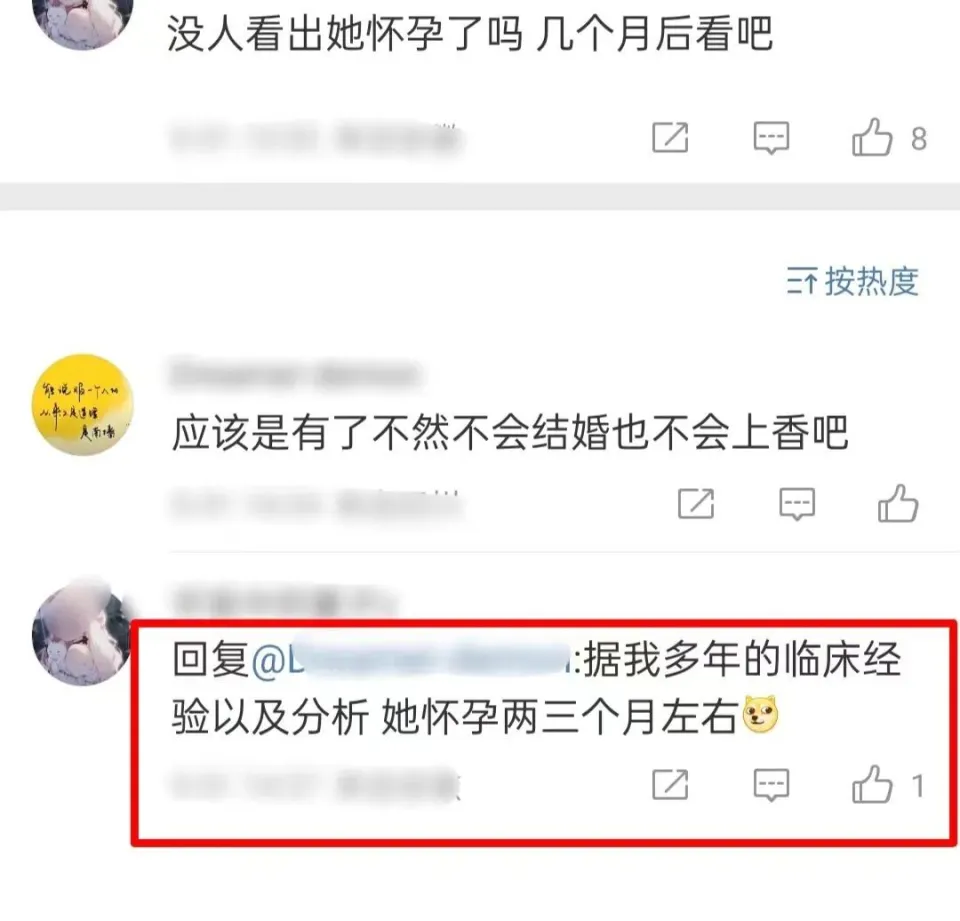This screenshot has height=921, width=960.
Task: Reply to the top comment about 怀孕
Action: (771, 138)
